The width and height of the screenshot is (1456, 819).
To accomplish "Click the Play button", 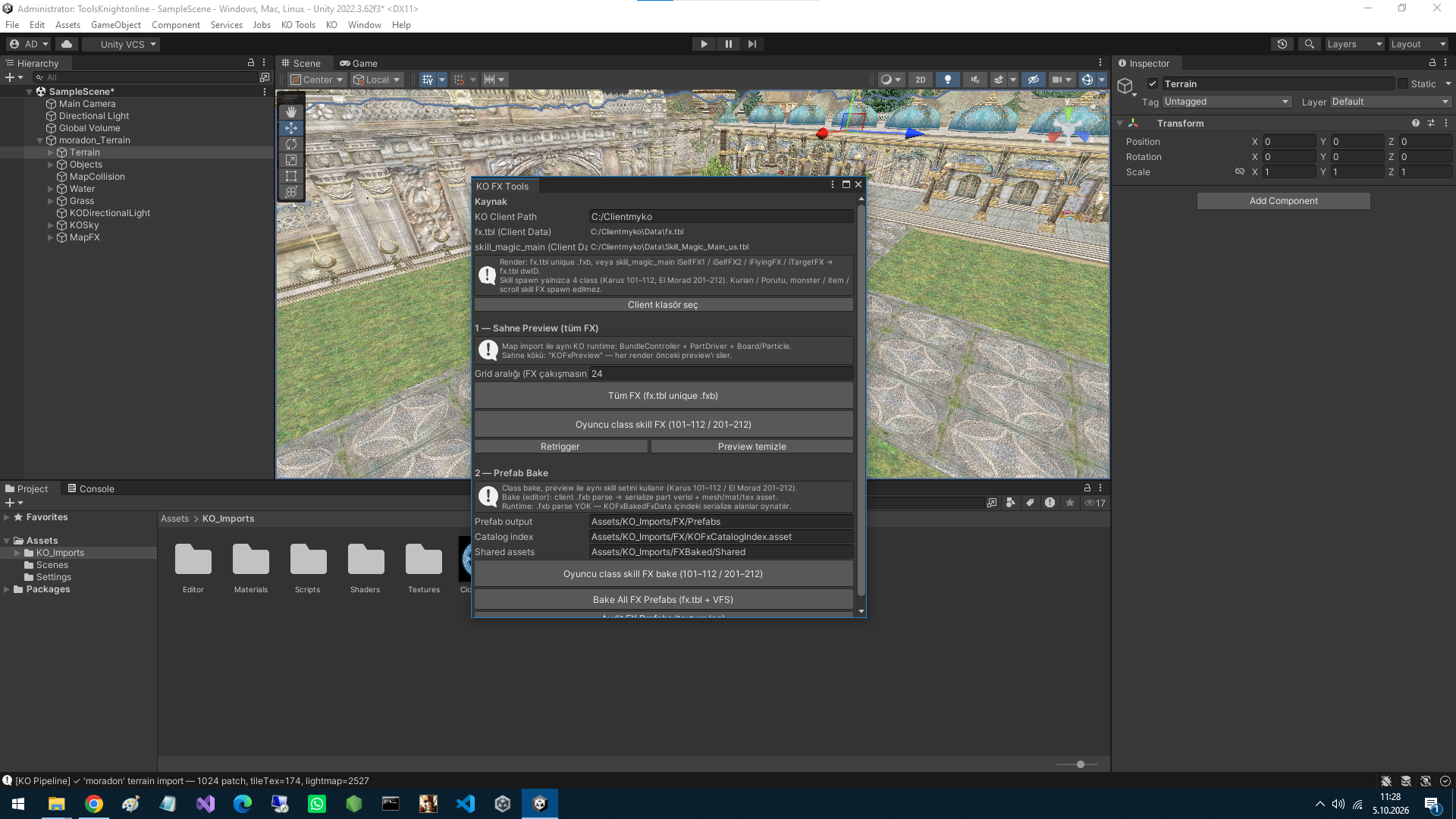I will pyautogui.click(x=704, y=44).
